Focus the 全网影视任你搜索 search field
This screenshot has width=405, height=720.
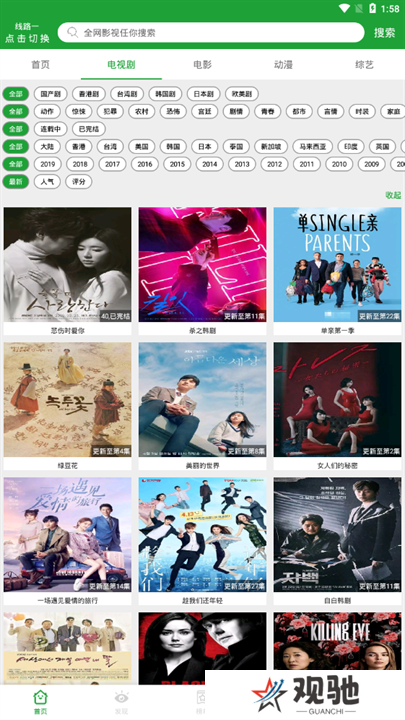[211, 33]
